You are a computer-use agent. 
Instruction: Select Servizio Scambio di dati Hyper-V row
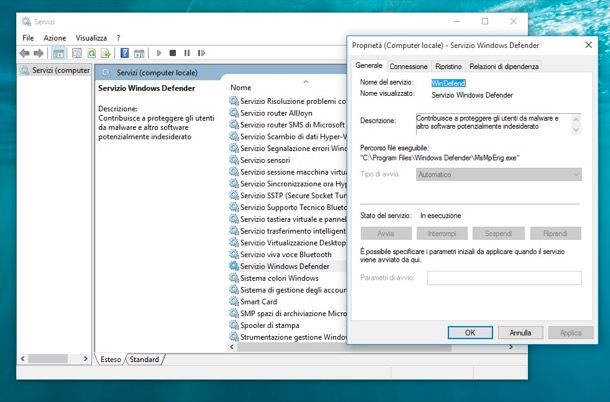[x=287, y=137]
